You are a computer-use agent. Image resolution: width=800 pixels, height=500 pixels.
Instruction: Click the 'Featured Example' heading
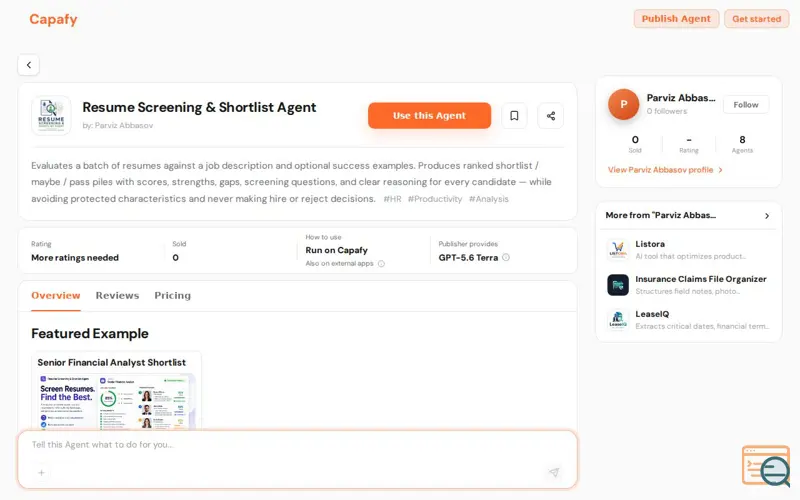pyautogui.click(x=90, y=334)
